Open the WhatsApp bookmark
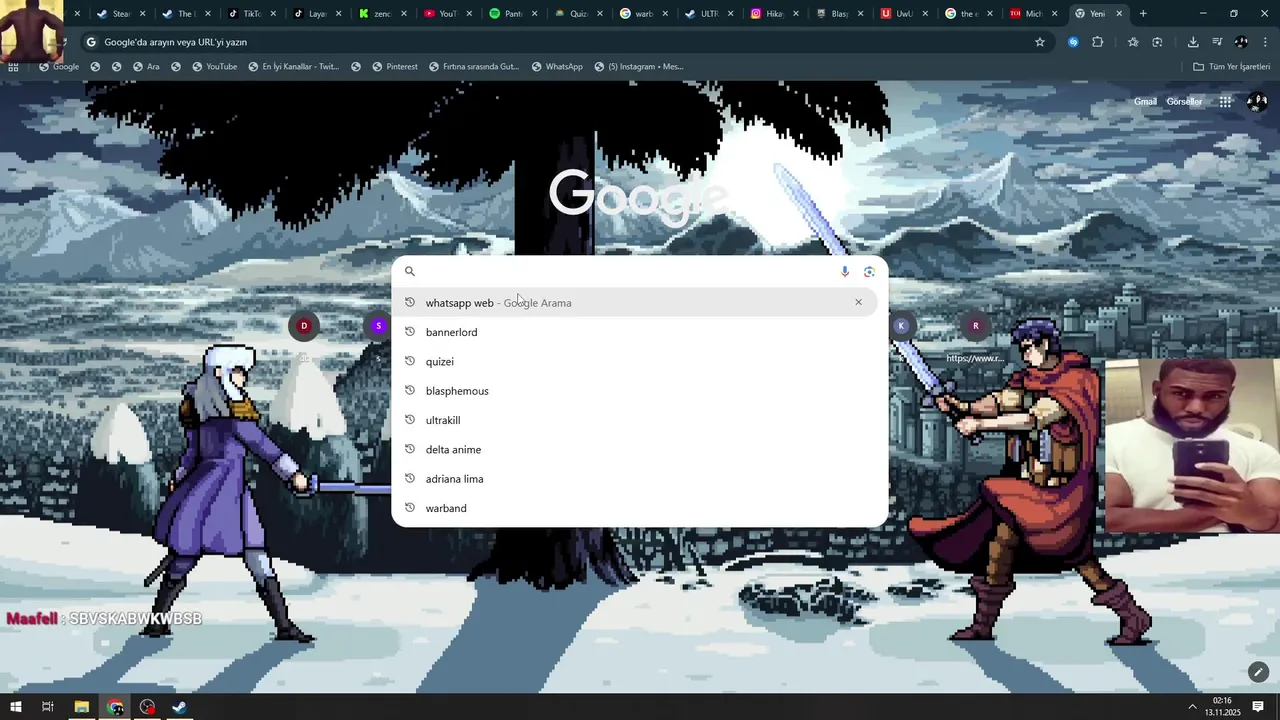1280x720 pixels. pyautogui.click(x=557, y=66)
